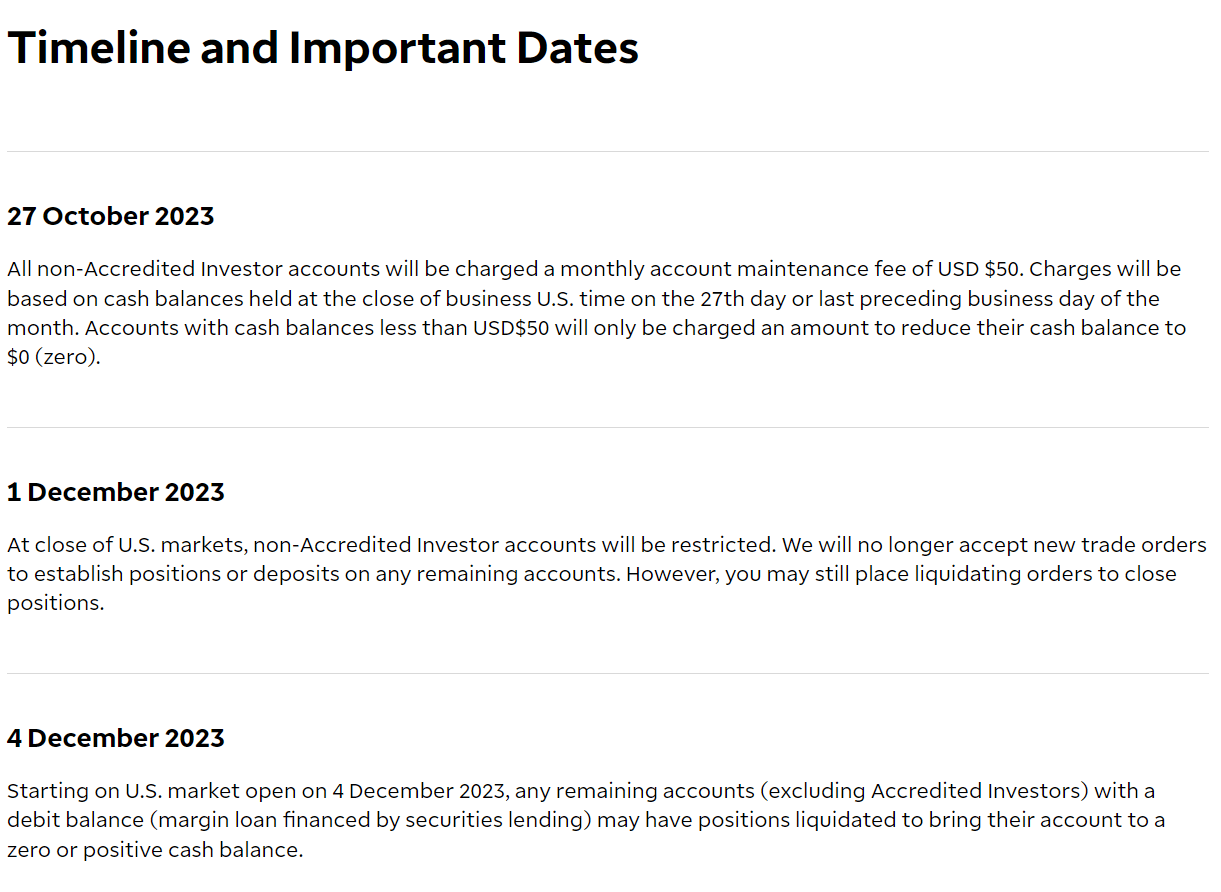
Task: Select the 1 December 2023 date heading
Action: [x=116, y=492]
